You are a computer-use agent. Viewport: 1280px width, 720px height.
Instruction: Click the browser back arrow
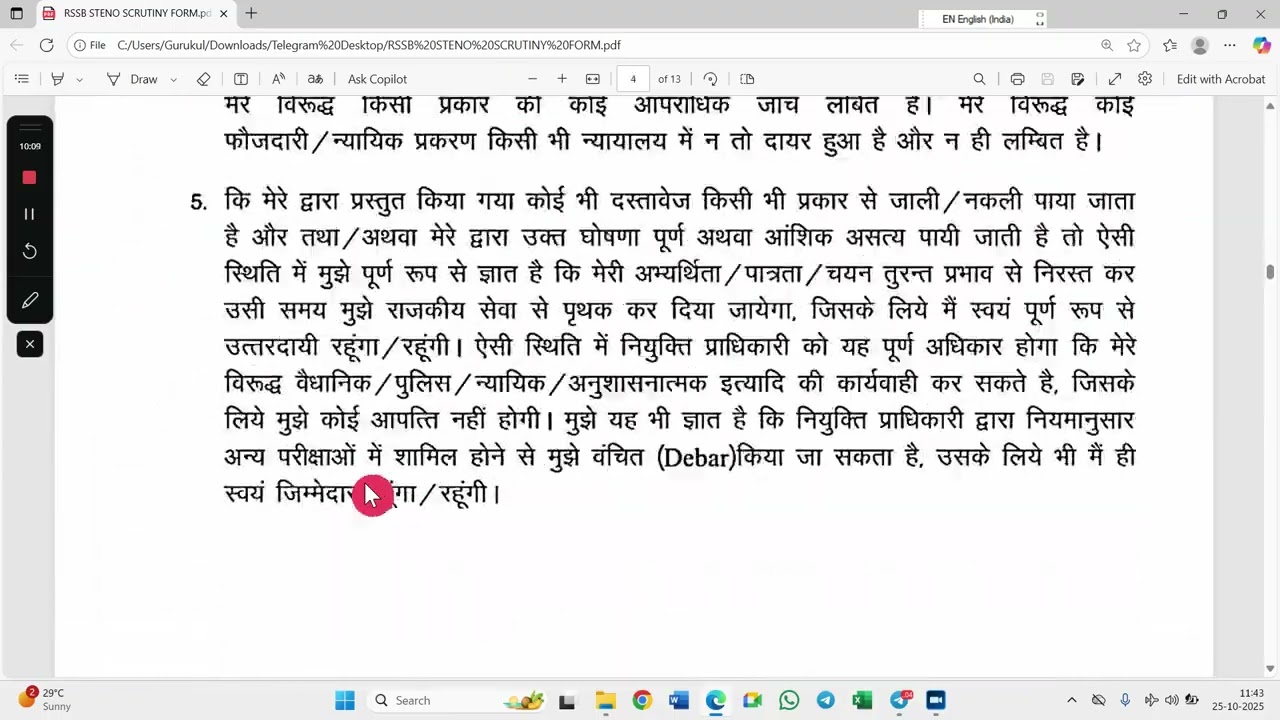17,45
